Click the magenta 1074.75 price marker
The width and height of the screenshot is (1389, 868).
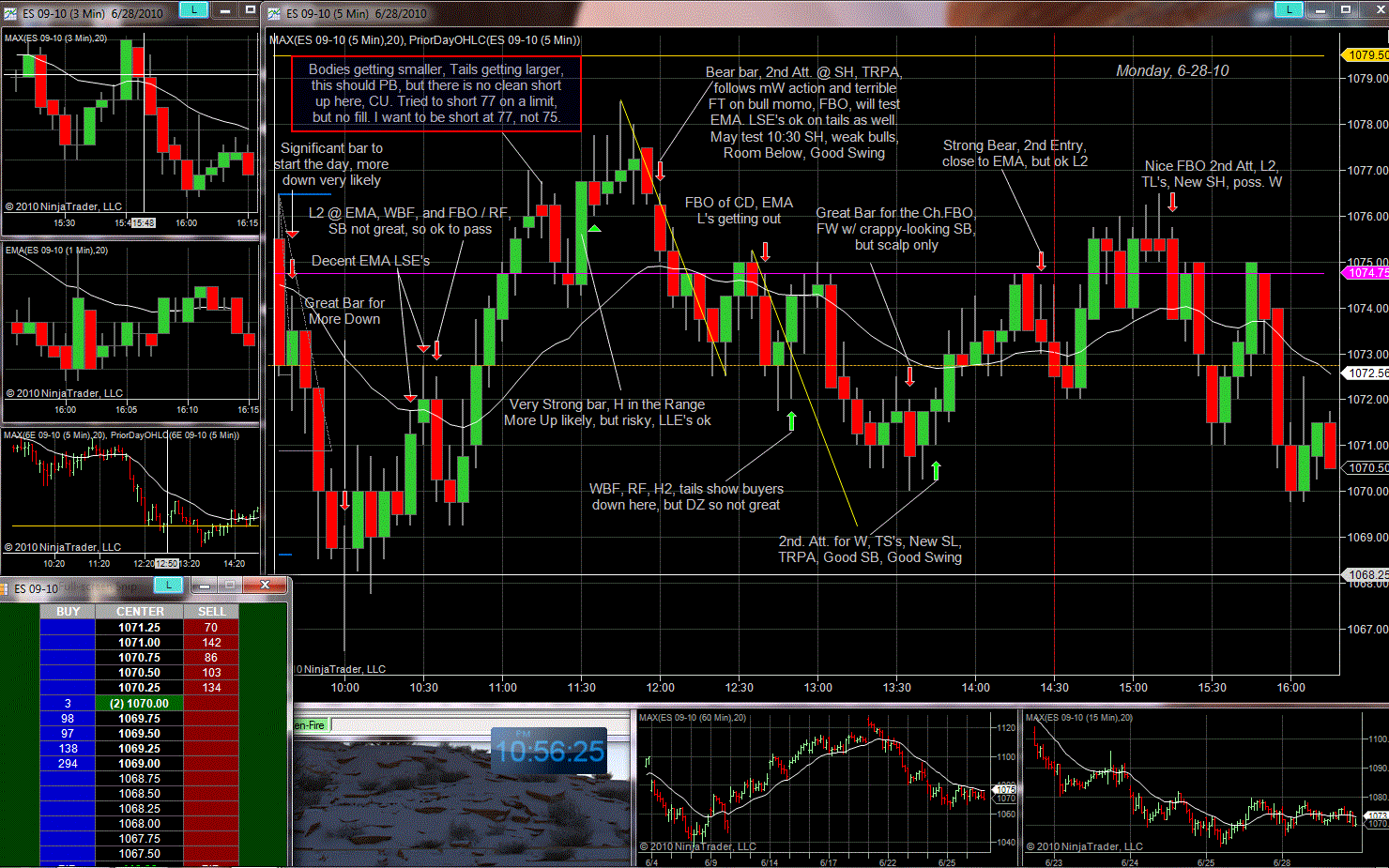(x=1366, y=273)
